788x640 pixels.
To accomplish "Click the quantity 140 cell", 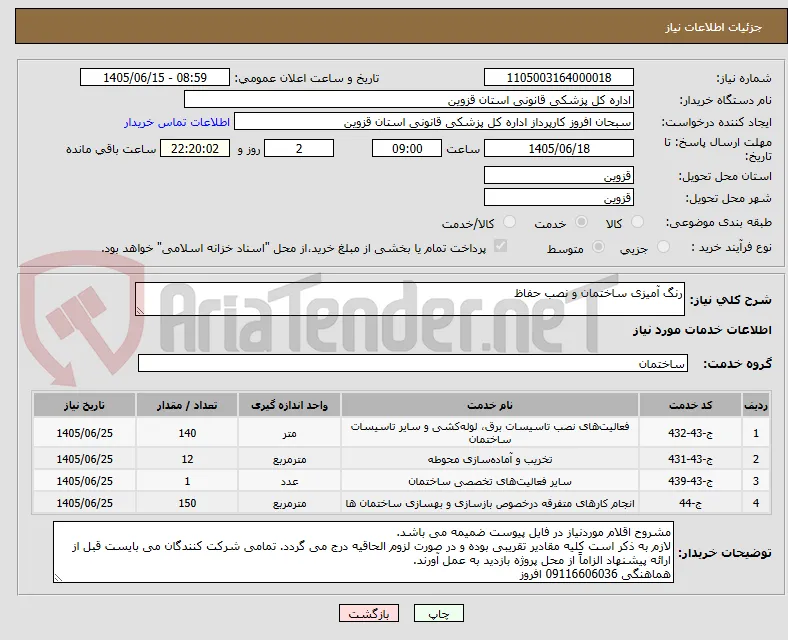I will pos(187,433).
